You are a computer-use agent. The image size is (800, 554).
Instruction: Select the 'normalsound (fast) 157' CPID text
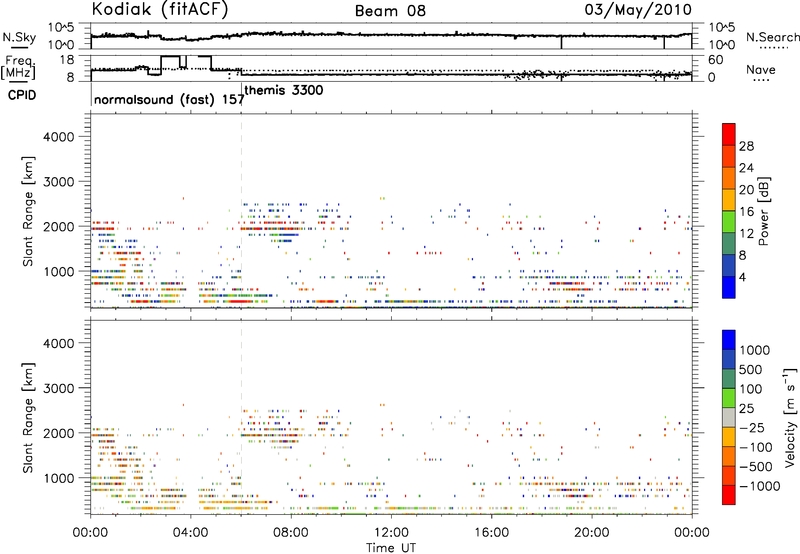169,99
